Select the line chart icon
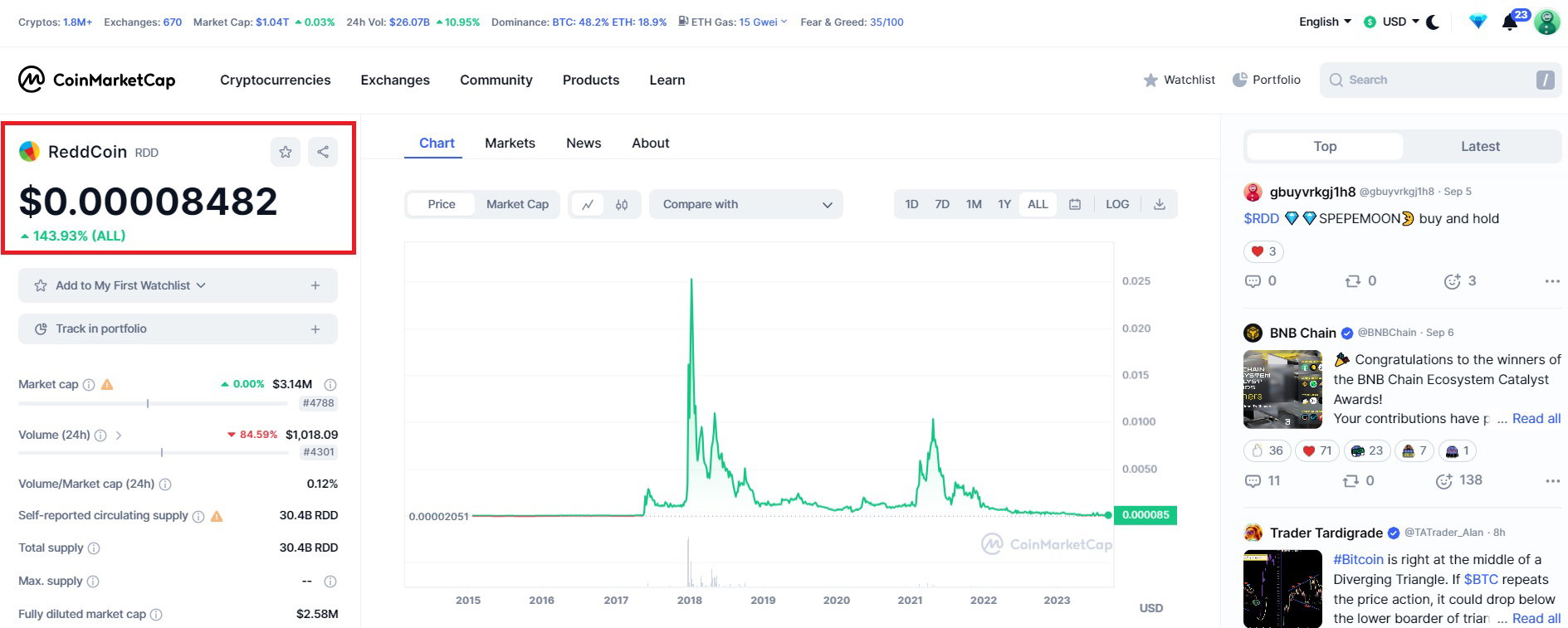The image size is (1568, 628). pos(588,204)
